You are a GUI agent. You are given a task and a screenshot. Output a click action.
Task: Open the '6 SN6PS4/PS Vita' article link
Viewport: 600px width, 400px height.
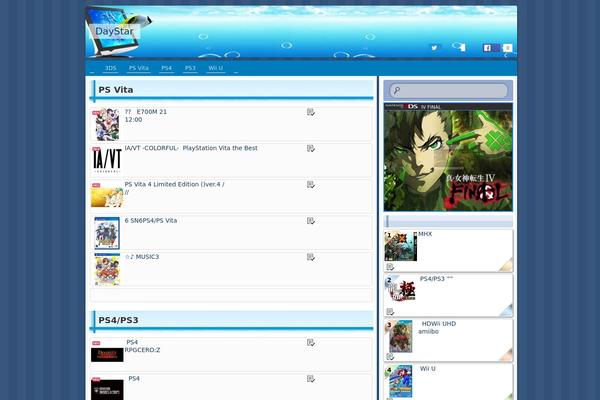(151, 220)
